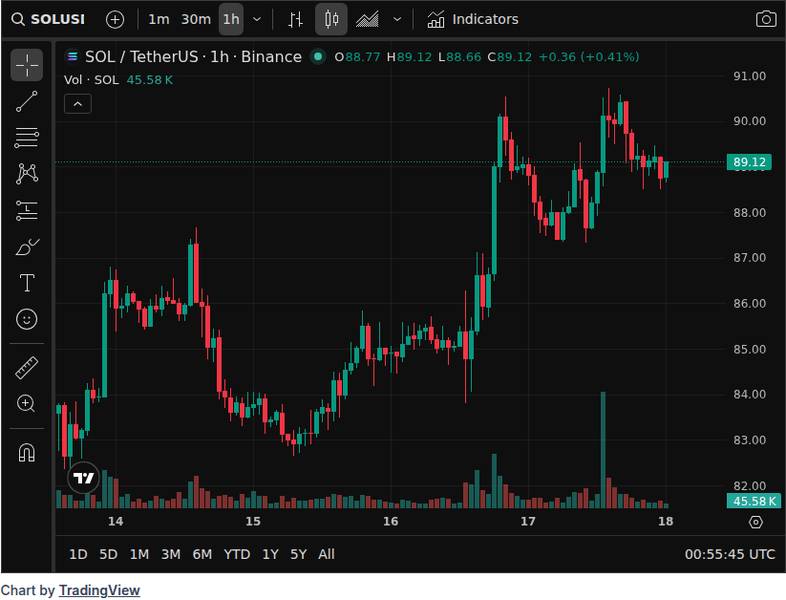The image size is (786, 600).
Task: Open symbol search for SOLUSDT
Action: pyautogui.click(x=48, y=20)
